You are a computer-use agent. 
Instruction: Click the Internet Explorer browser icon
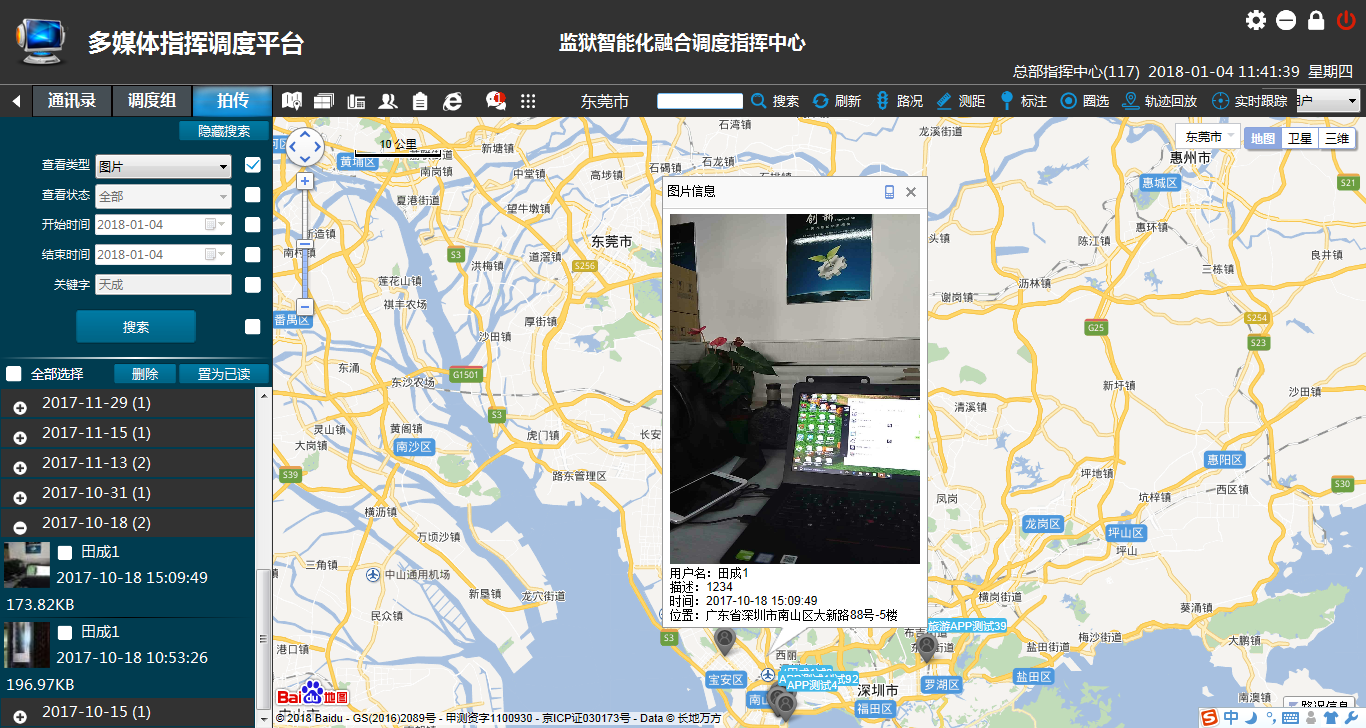point(453,101)
